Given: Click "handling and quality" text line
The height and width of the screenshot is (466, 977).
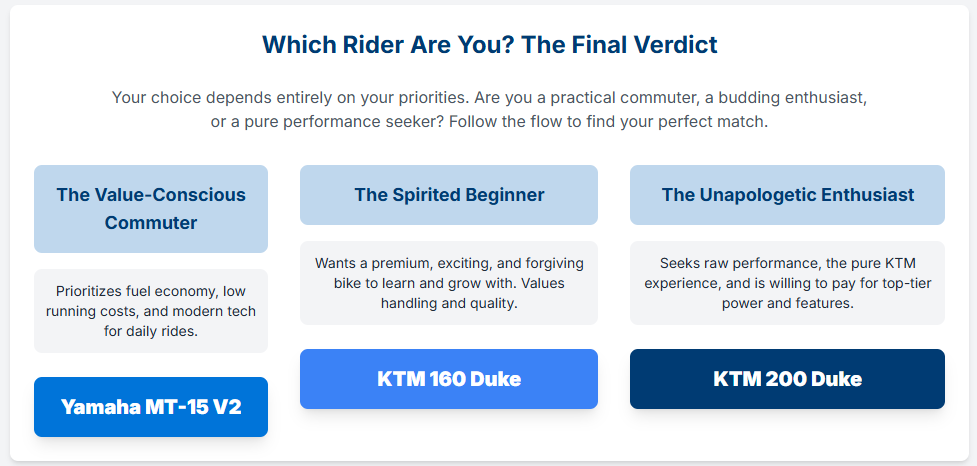Looking at the screenshot, I should click(449, 303).
